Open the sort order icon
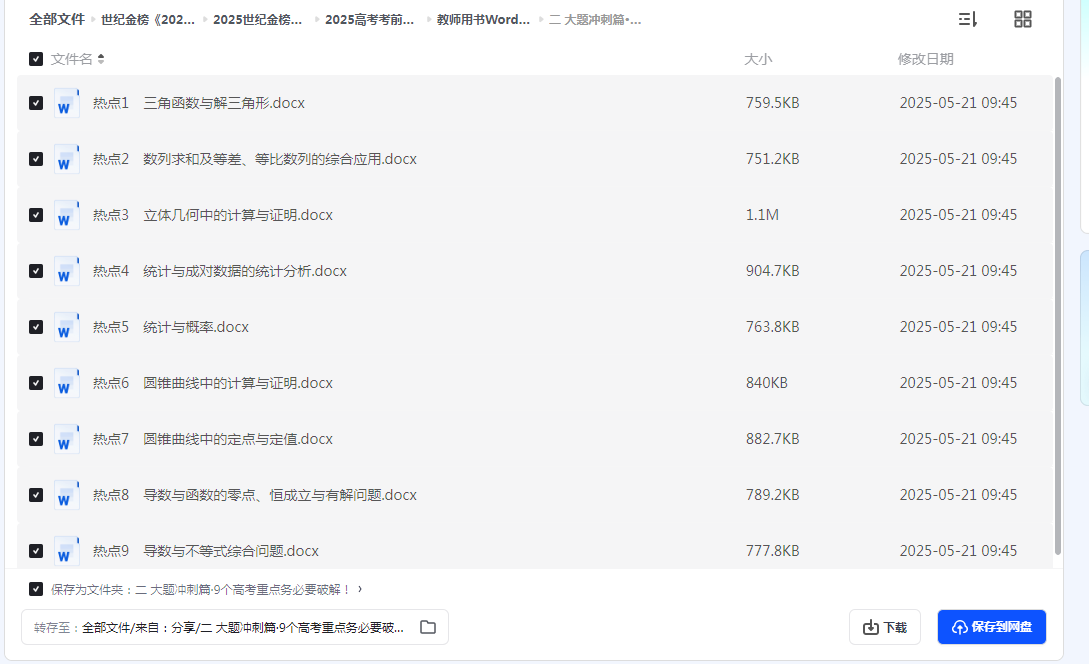 (967, 19)
